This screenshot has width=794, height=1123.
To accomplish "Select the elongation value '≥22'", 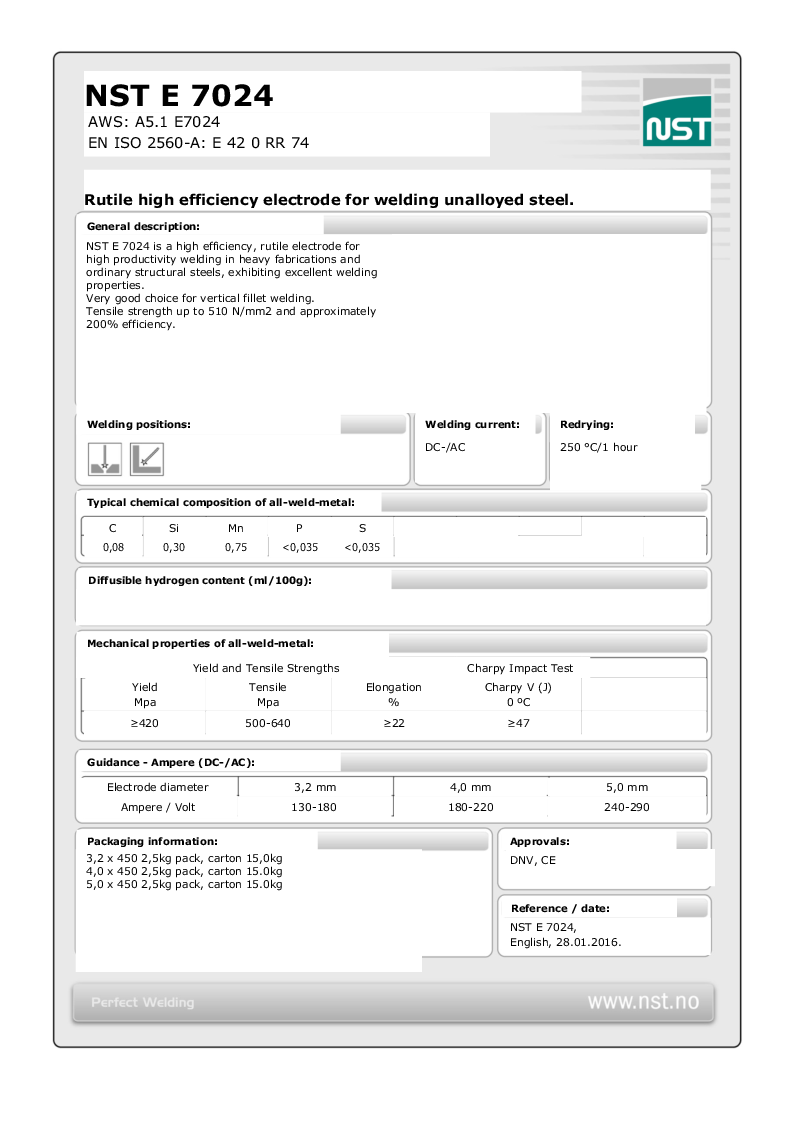I will coord(394,723).
